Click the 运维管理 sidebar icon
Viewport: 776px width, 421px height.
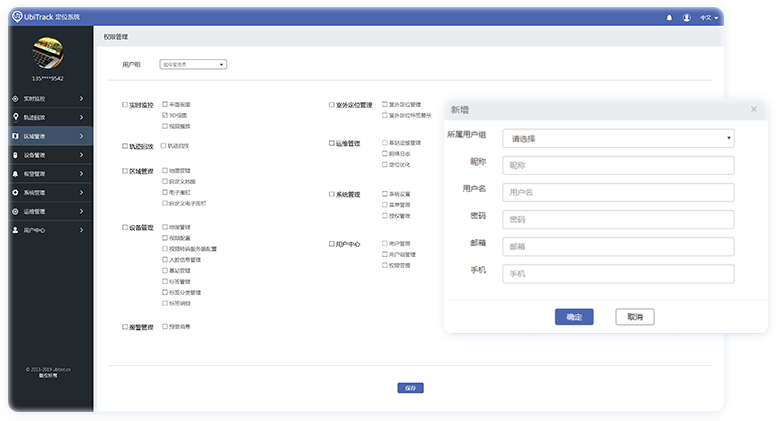[15, 211]
